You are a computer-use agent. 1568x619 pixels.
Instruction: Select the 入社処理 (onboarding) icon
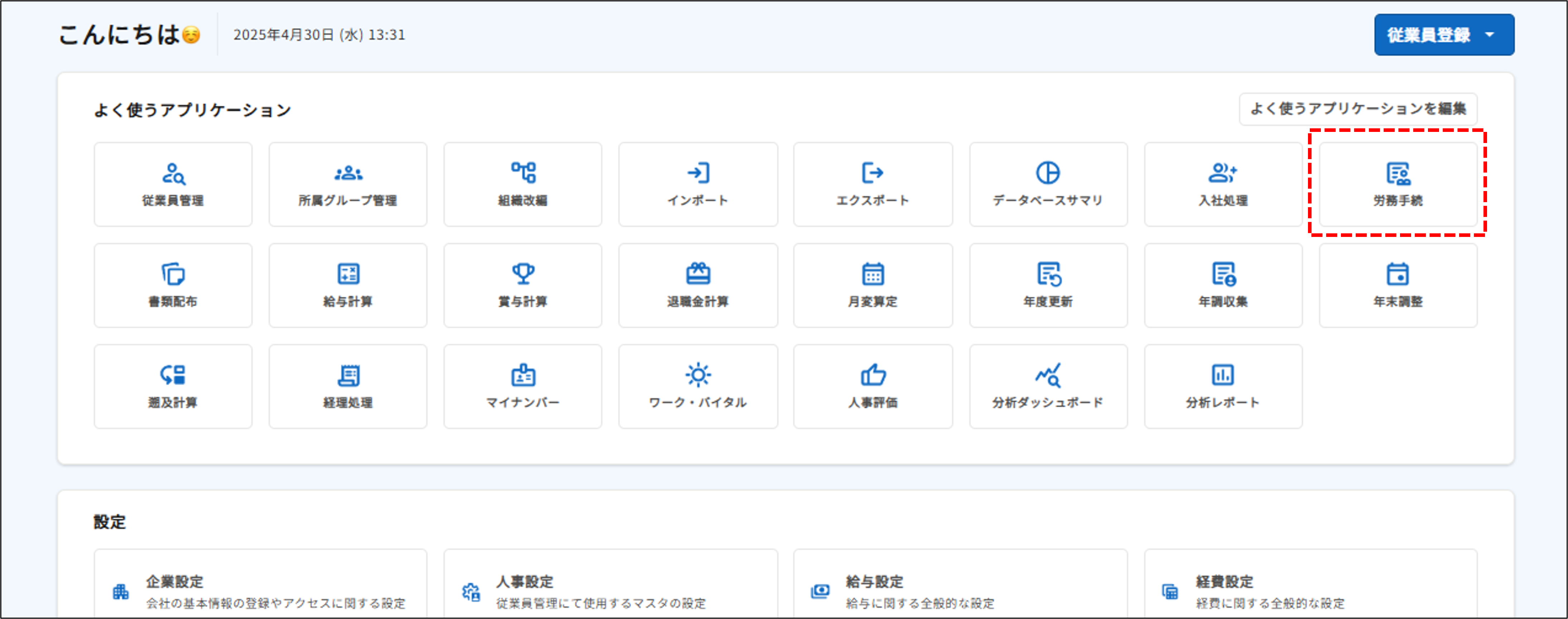tap(1223, 184)
